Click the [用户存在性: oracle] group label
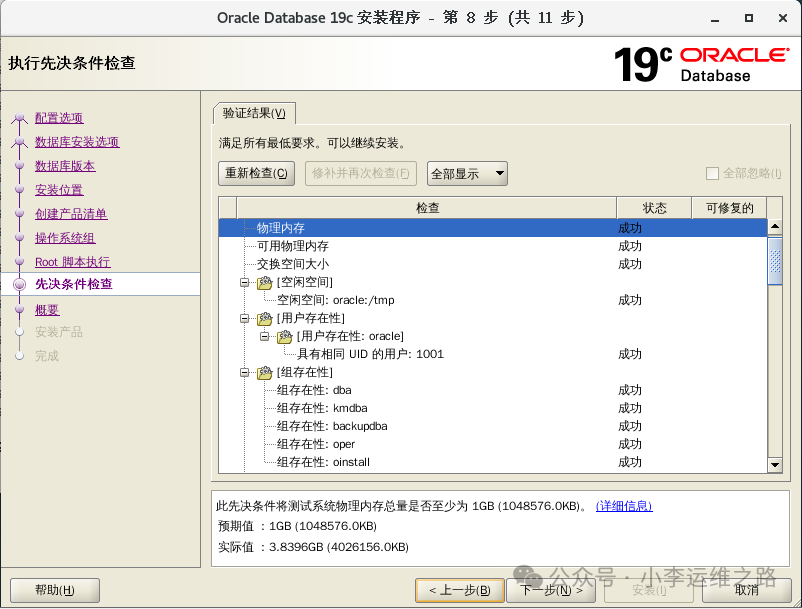Image resolution: width=802 pixels, height=609 pixels. coord(350,336)
